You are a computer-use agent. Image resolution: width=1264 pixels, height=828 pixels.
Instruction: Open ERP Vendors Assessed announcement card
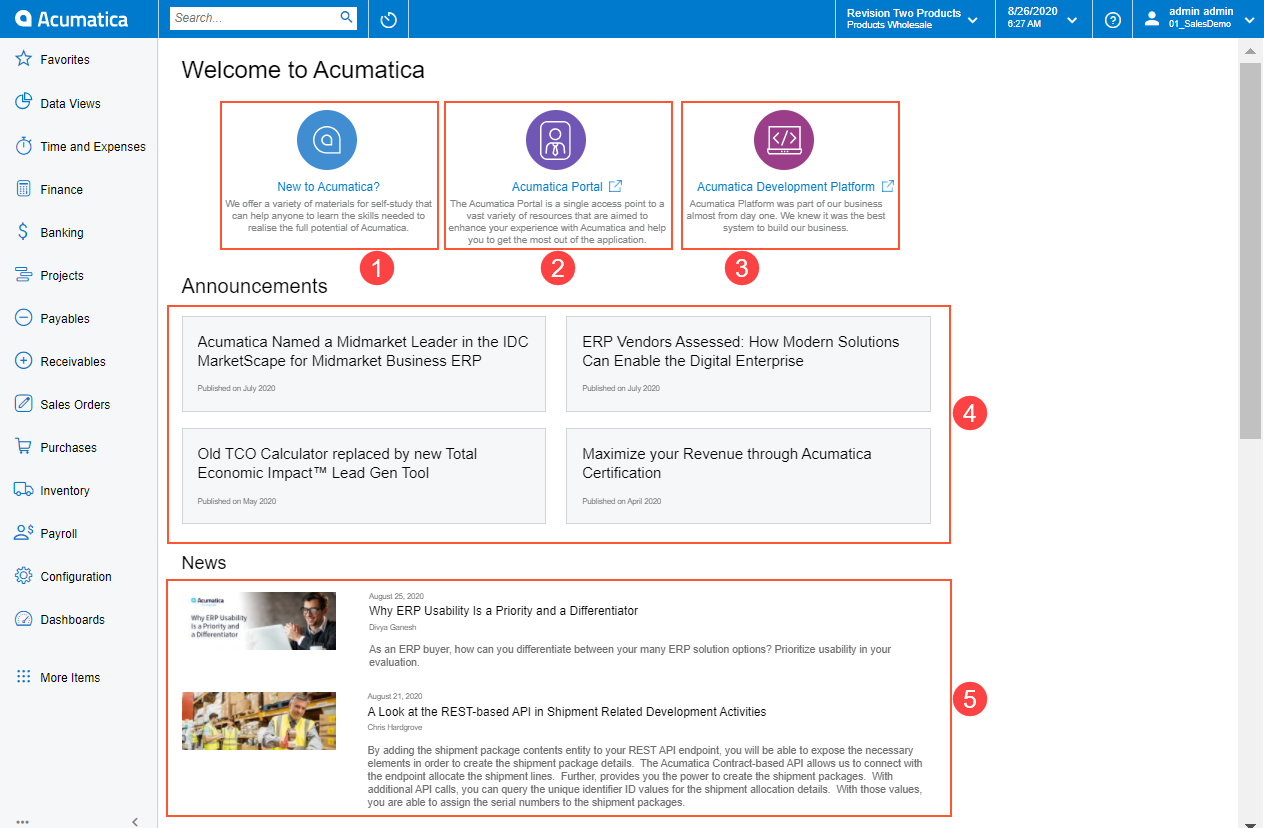(x=748, y=364)
